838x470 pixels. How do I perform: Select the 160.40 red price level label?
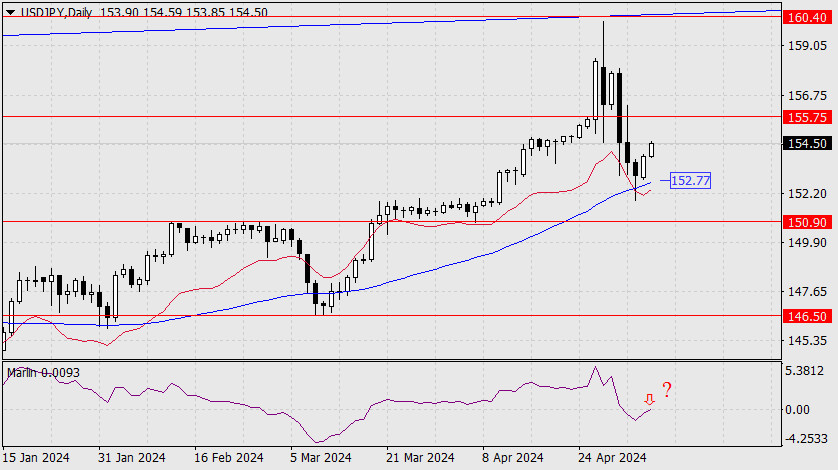pyautogui.click(x=807, y=18)
